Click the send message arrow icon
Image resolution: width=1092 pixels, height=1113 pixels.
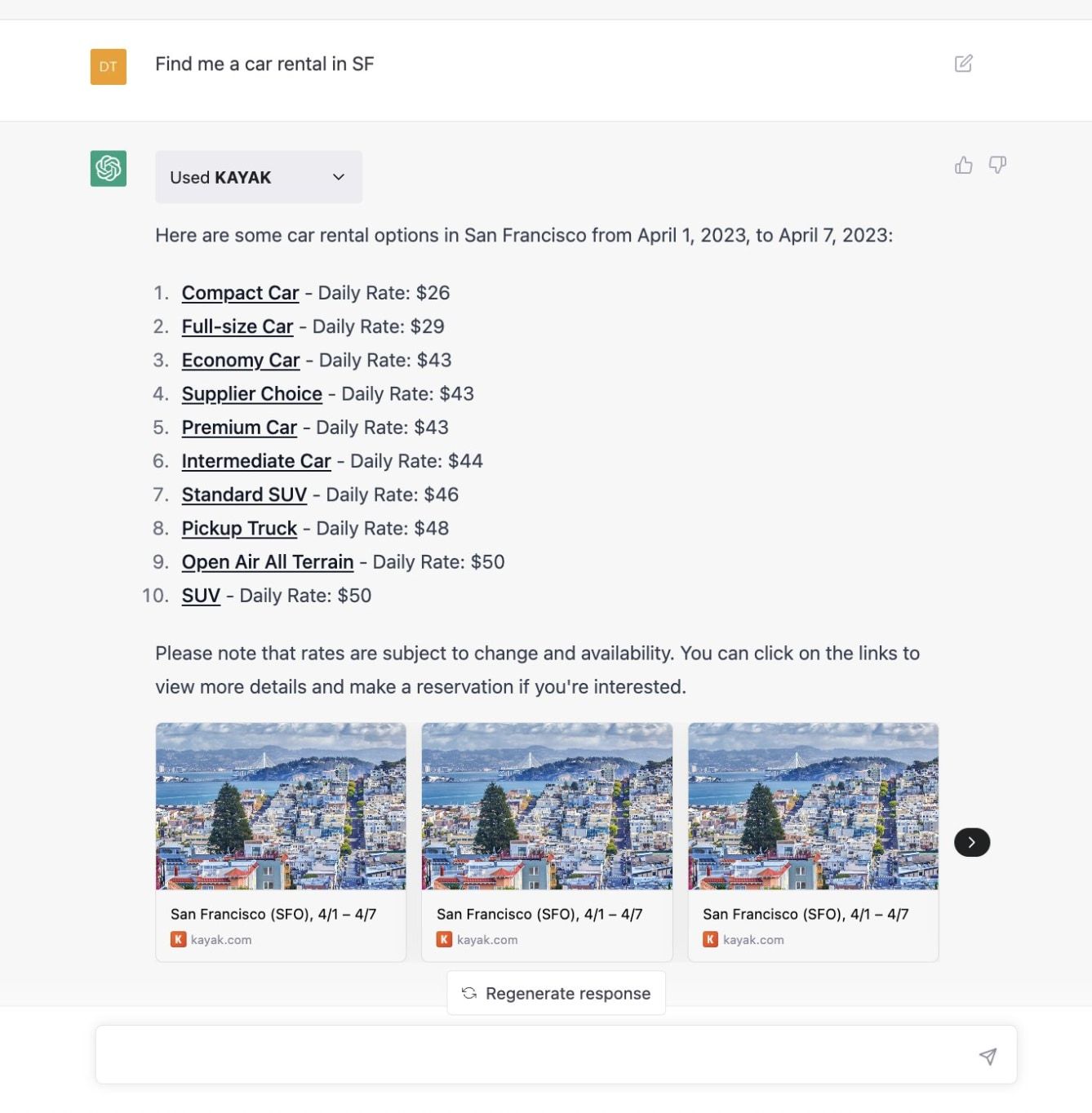coord(988,1057)
